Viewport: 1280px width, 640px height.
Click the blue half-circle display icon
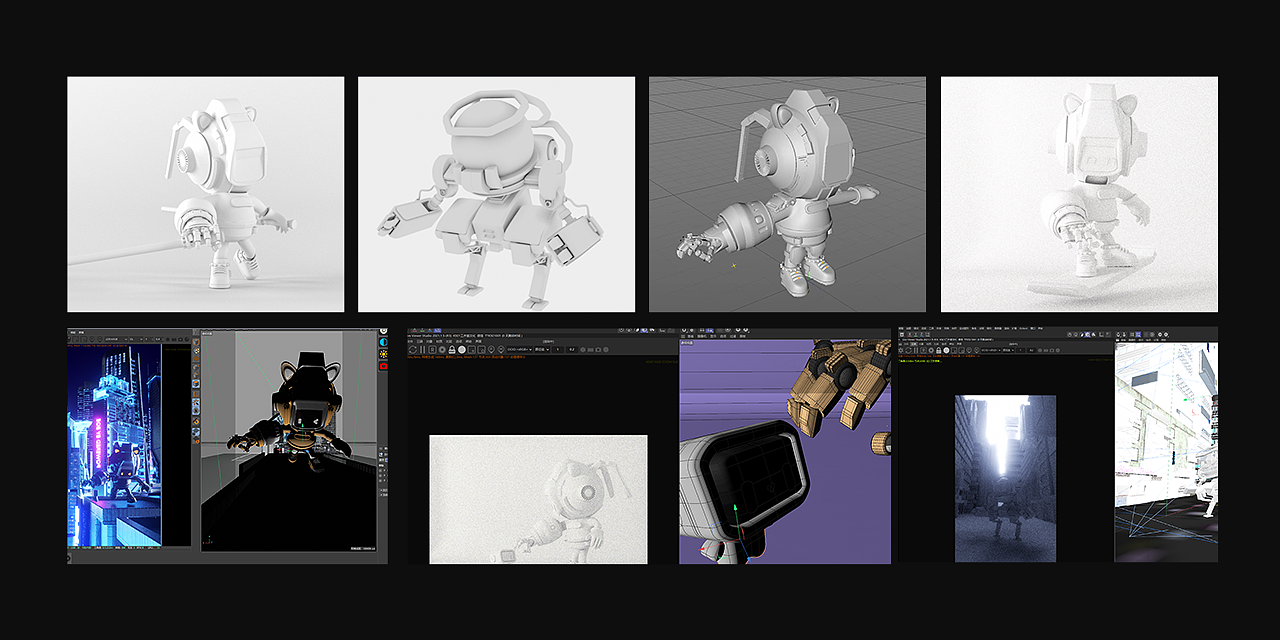(384, 342)
